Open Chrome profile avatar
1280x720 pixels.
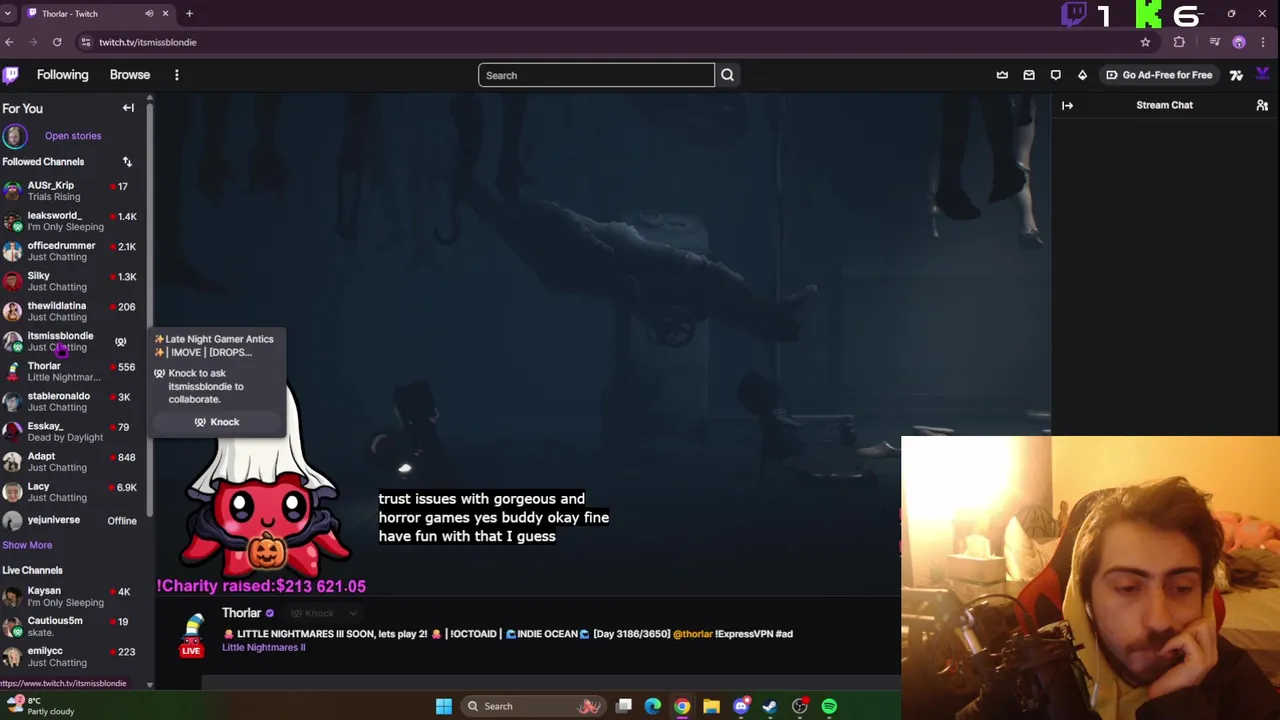[1239, 42]
